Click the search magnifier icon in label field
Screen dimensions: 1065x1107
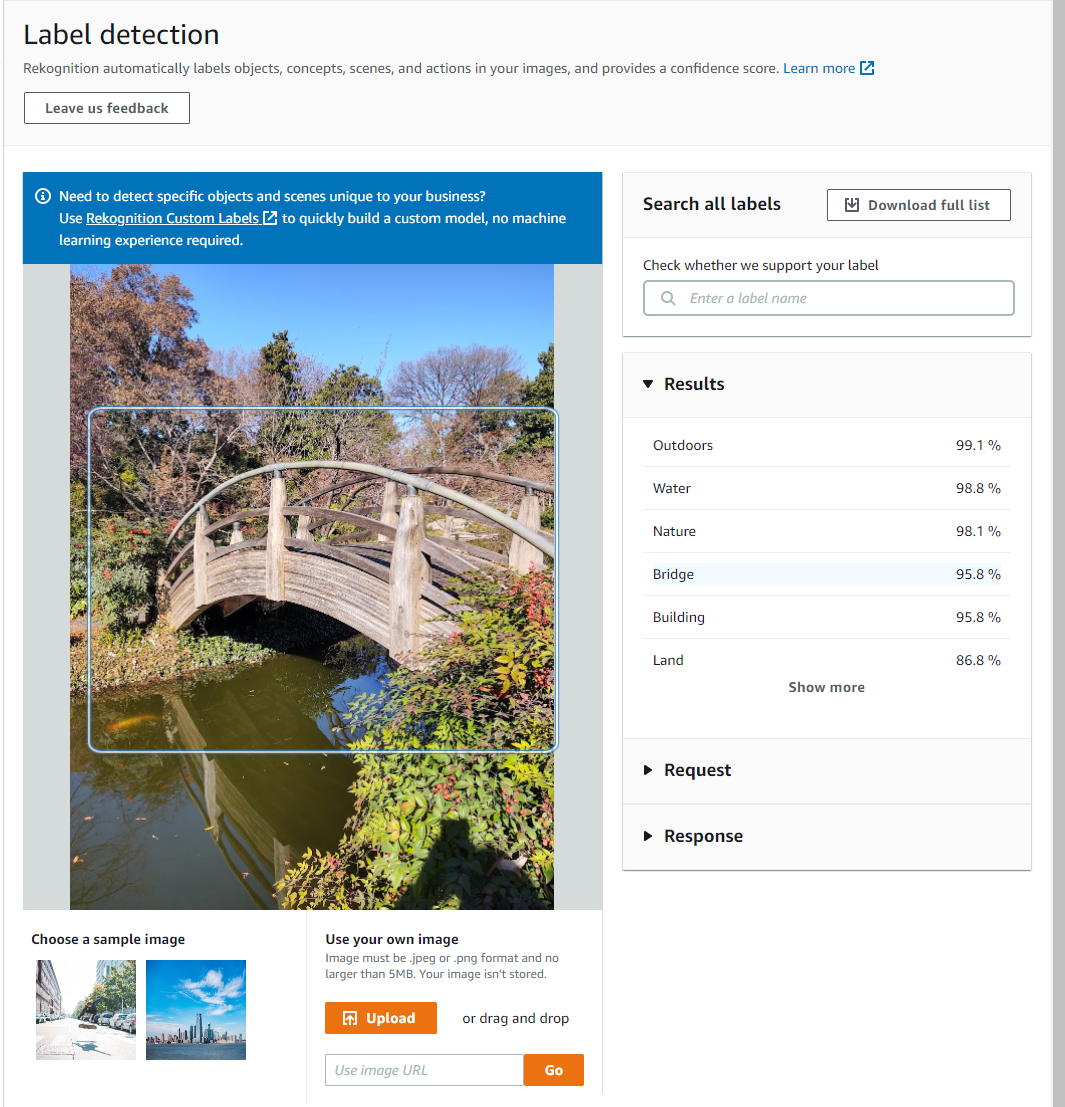(668, 298)
